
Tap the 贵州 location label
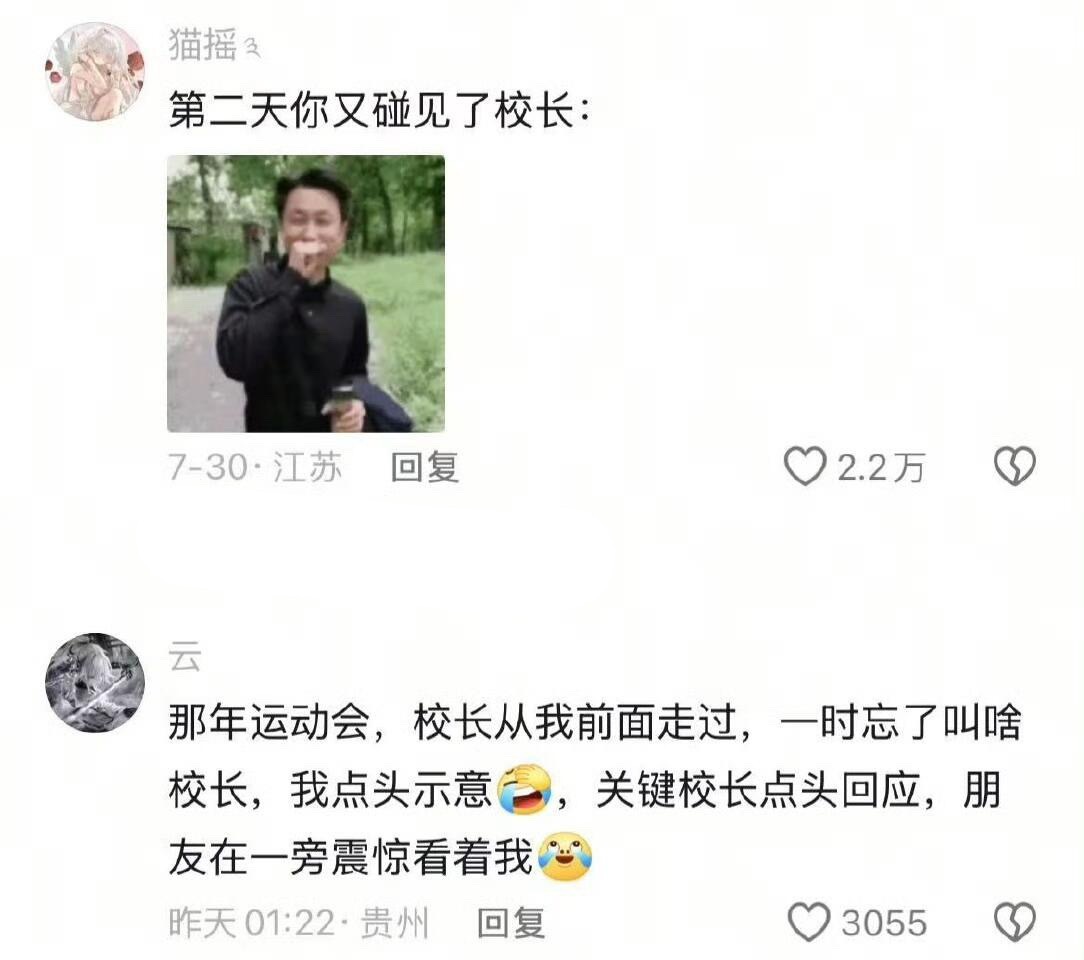click(x=395, y=923)
